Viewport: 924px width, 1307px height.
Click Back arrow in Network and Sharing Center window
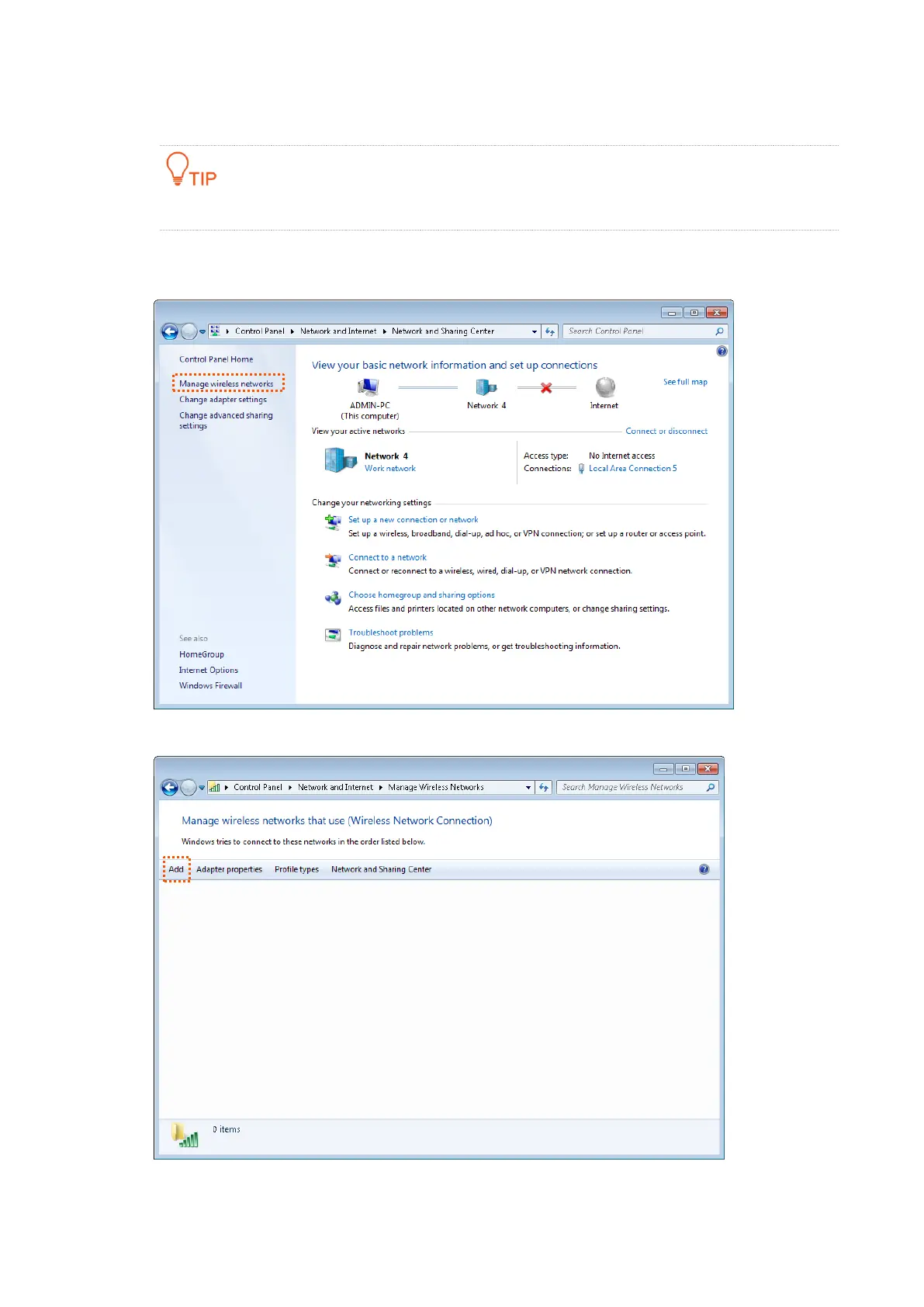click(x=170, y=331)
